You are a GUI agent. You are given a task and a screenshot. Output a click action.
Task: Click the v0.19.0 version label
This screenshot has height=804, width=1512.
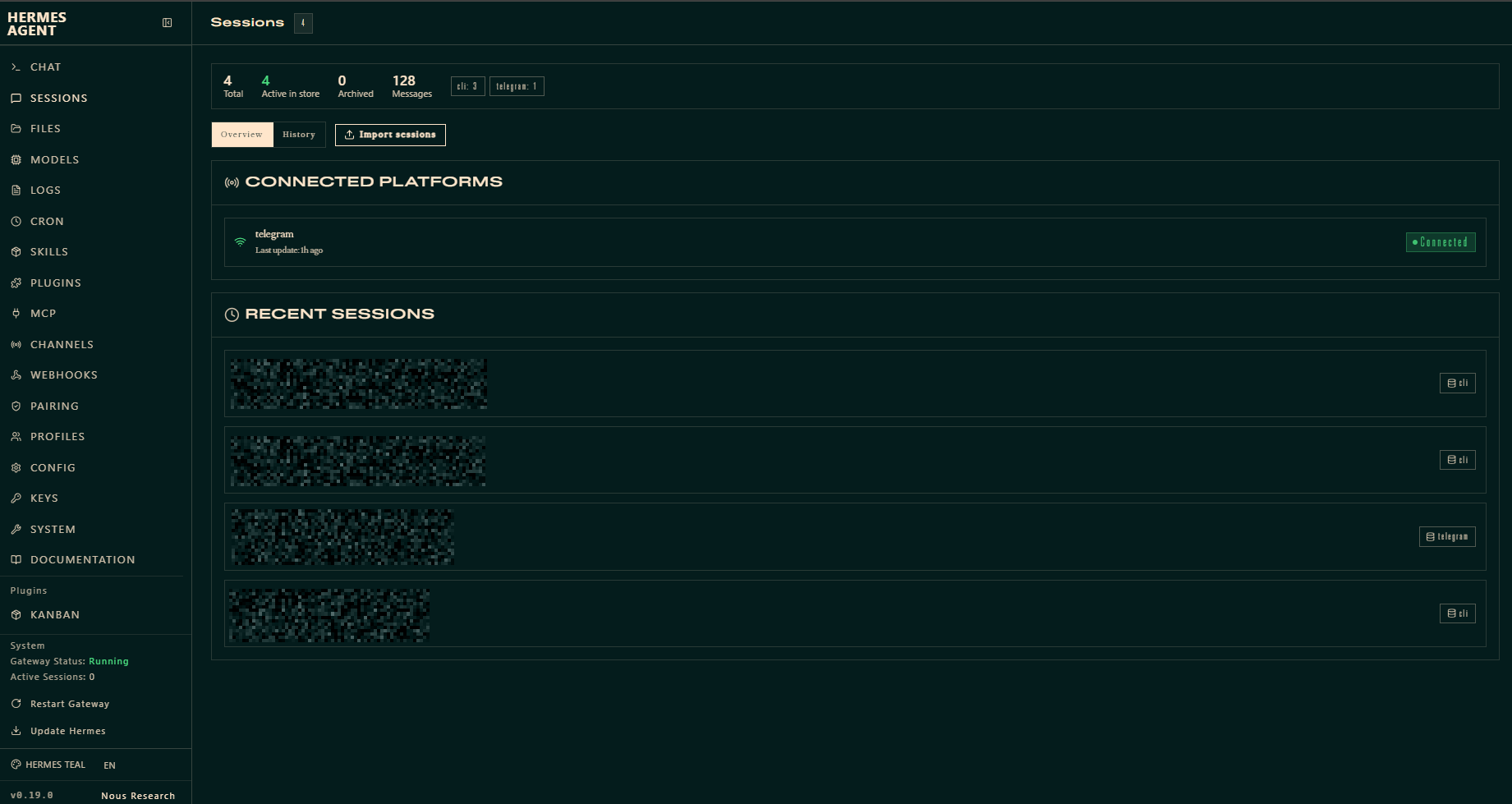(x=31, y=796)
